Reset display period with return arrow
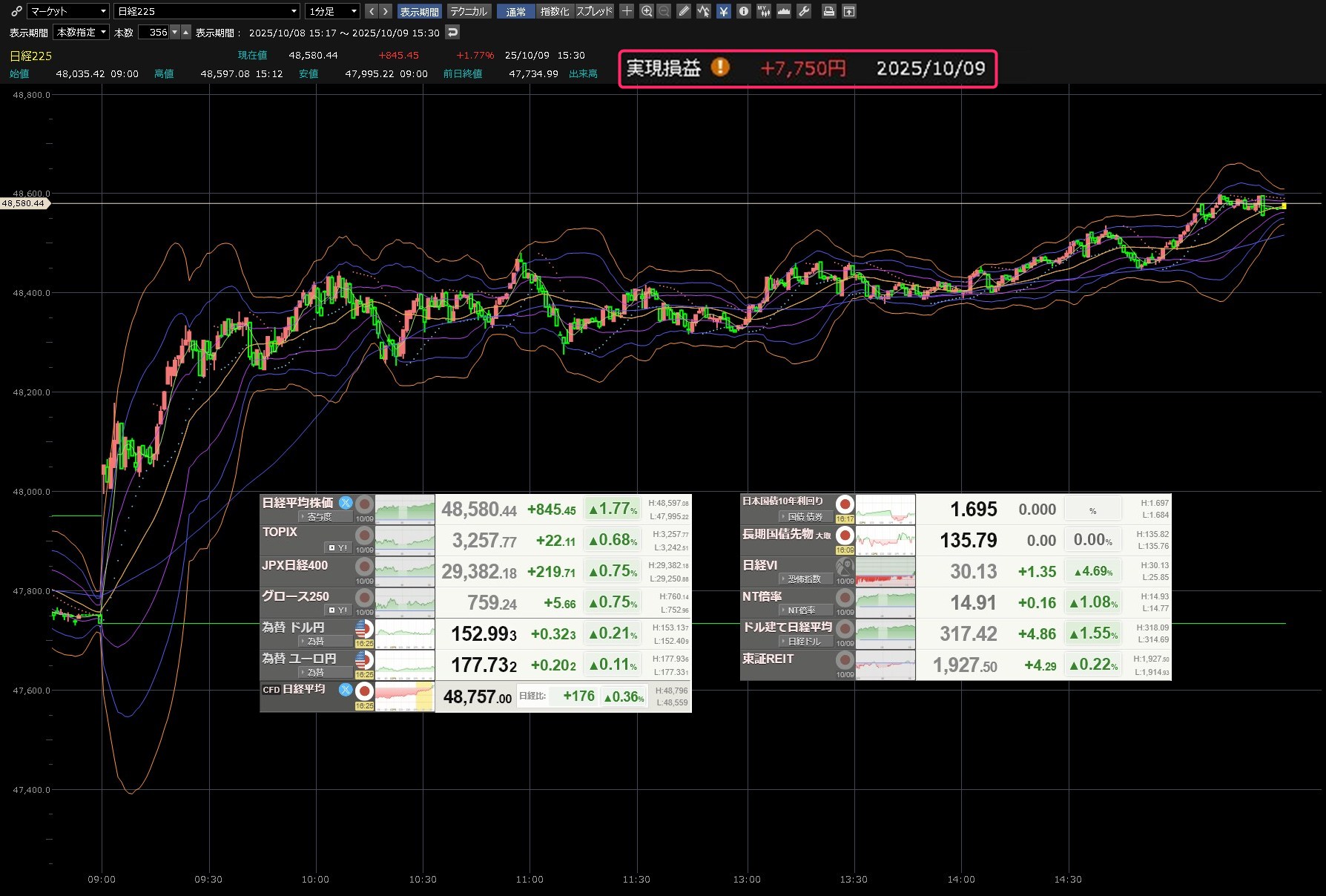 452,32
